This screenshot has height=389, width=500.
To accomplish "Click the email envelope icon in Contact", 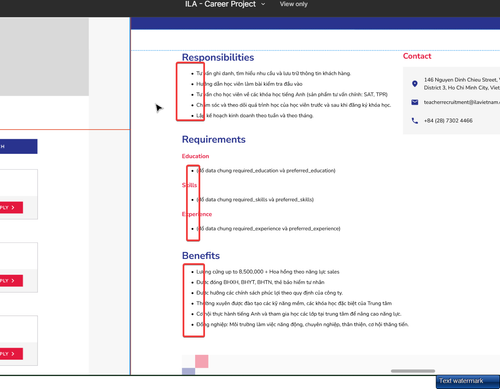I will pyautogui.click(x=415, y=102).
